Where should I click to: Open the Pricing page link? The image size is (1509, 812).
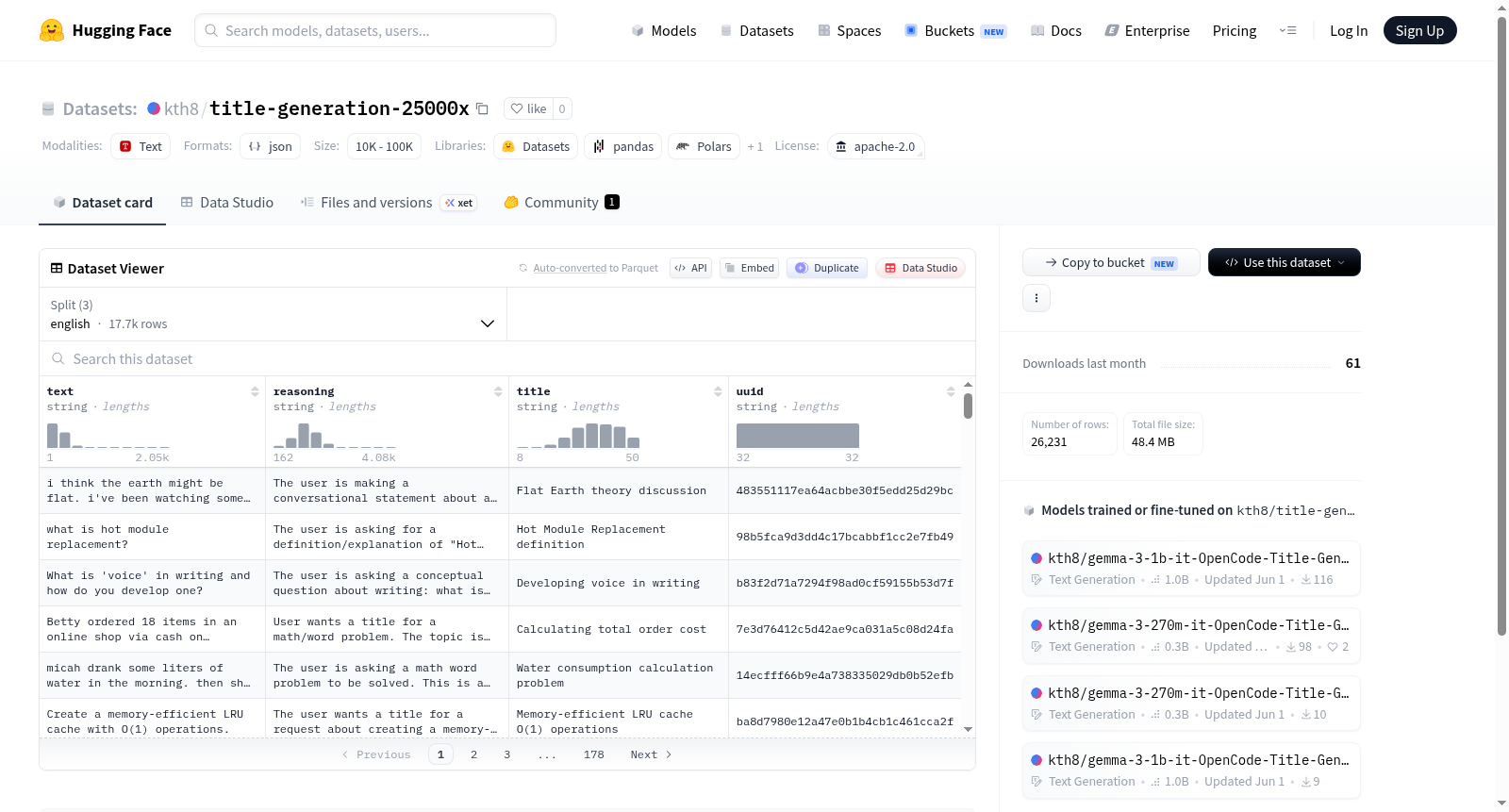[1235, 31]
